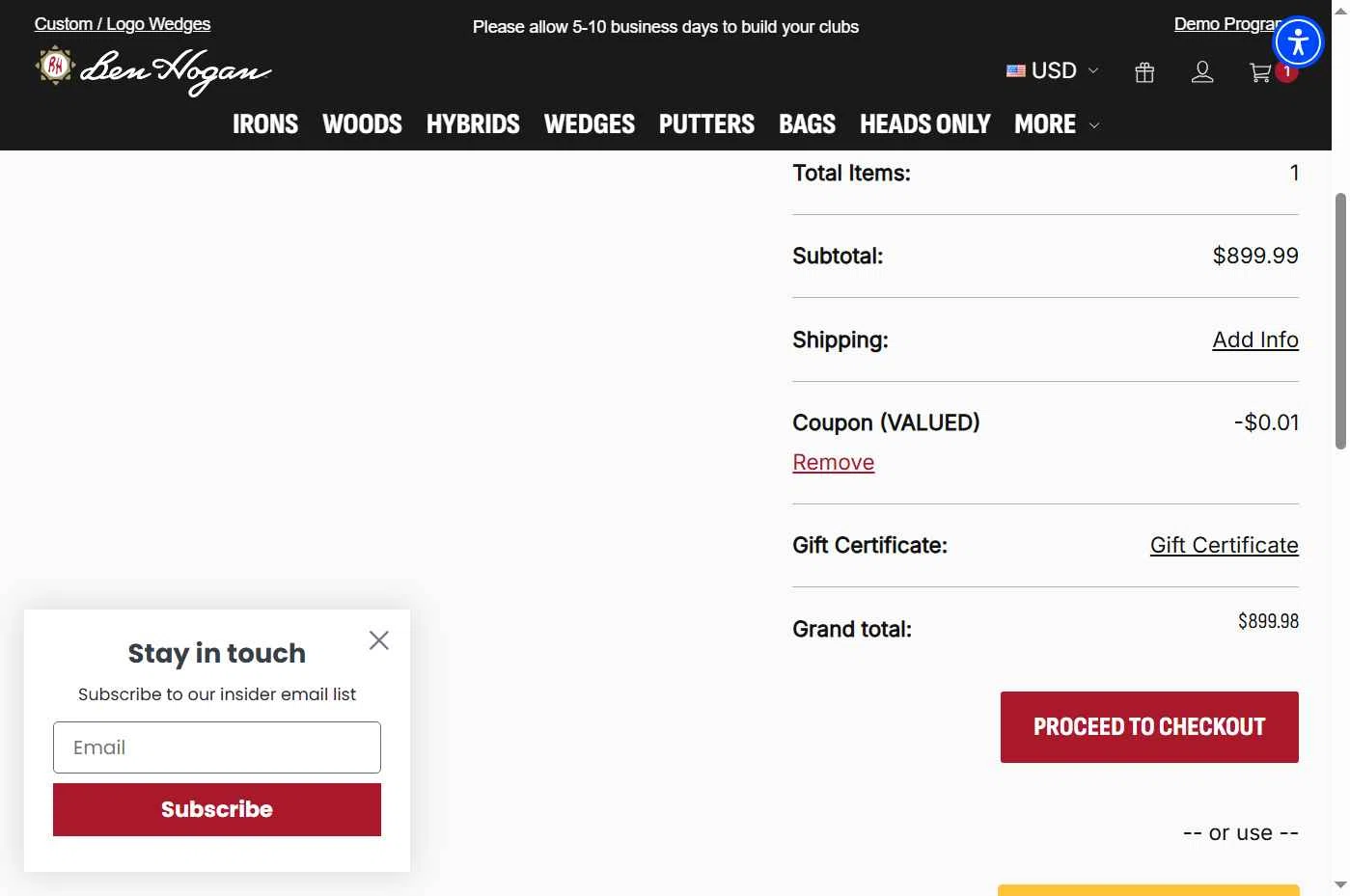Select the -$0.01 coupon discount
1350x896 pixels.
pos(1266,422)
